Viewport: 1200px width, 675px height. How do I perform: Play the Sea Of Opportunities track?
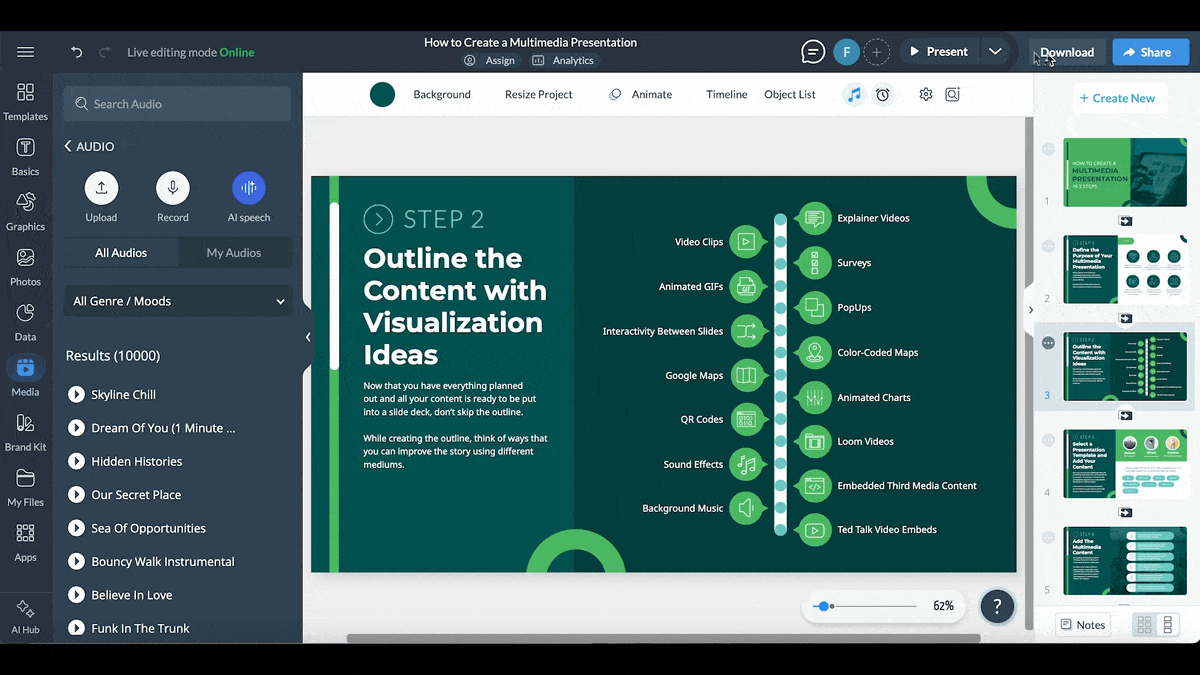(76, 528)
